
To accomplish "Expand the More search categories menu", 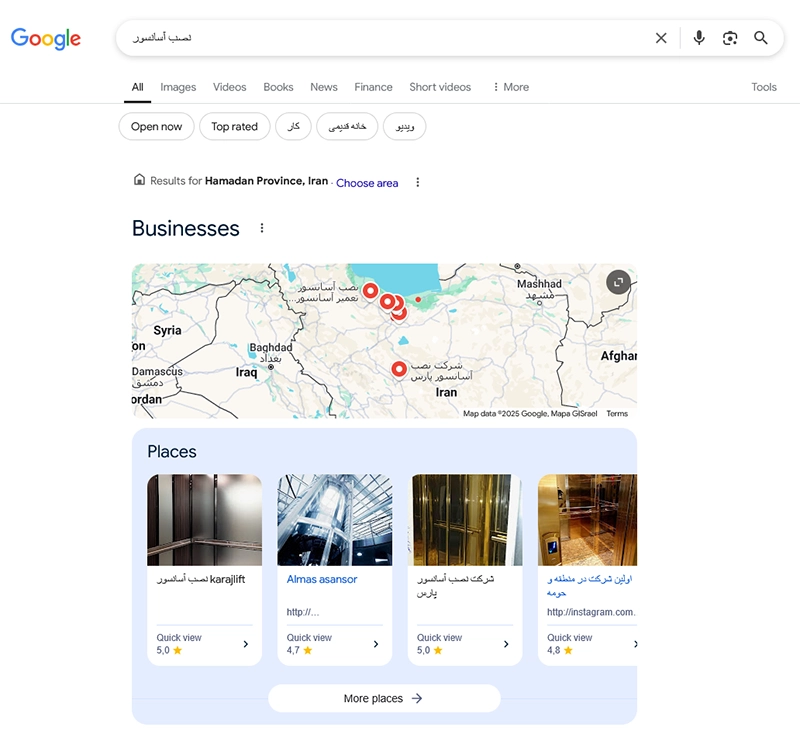I will pos(511,87).
